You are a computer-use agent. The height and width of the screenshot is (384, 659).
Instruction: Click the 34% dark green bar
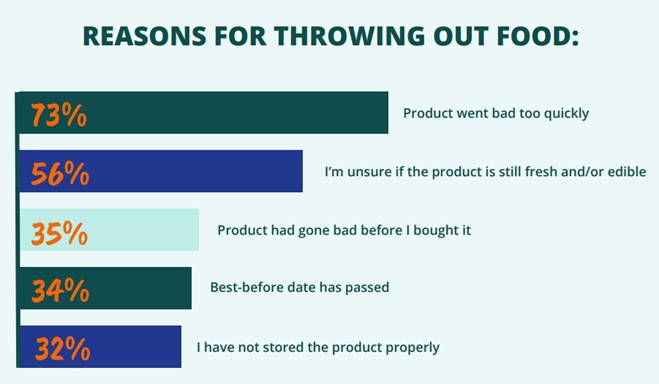(105, 288)
